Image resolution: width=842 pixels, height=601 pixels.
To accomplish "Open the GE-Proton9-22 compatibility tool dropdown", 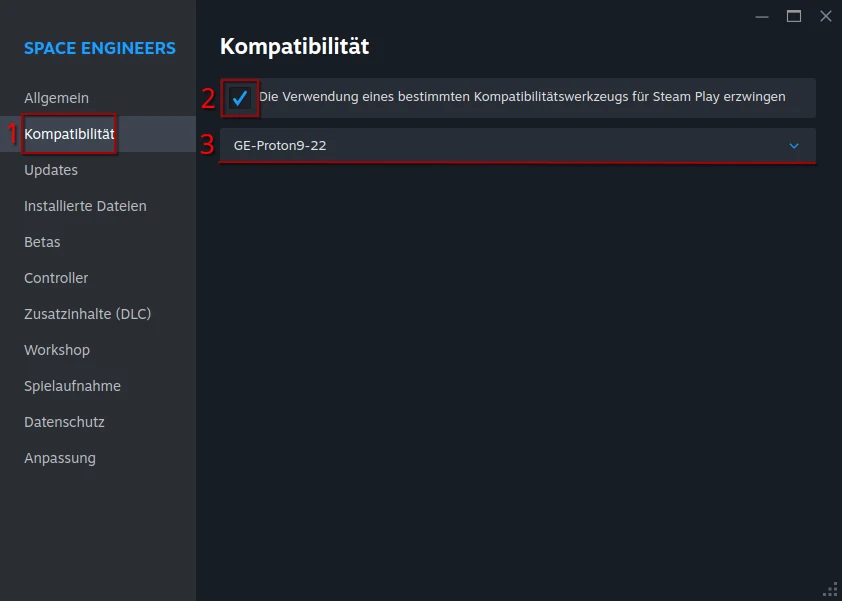I will pyautogui.click(x=517, y=146).
